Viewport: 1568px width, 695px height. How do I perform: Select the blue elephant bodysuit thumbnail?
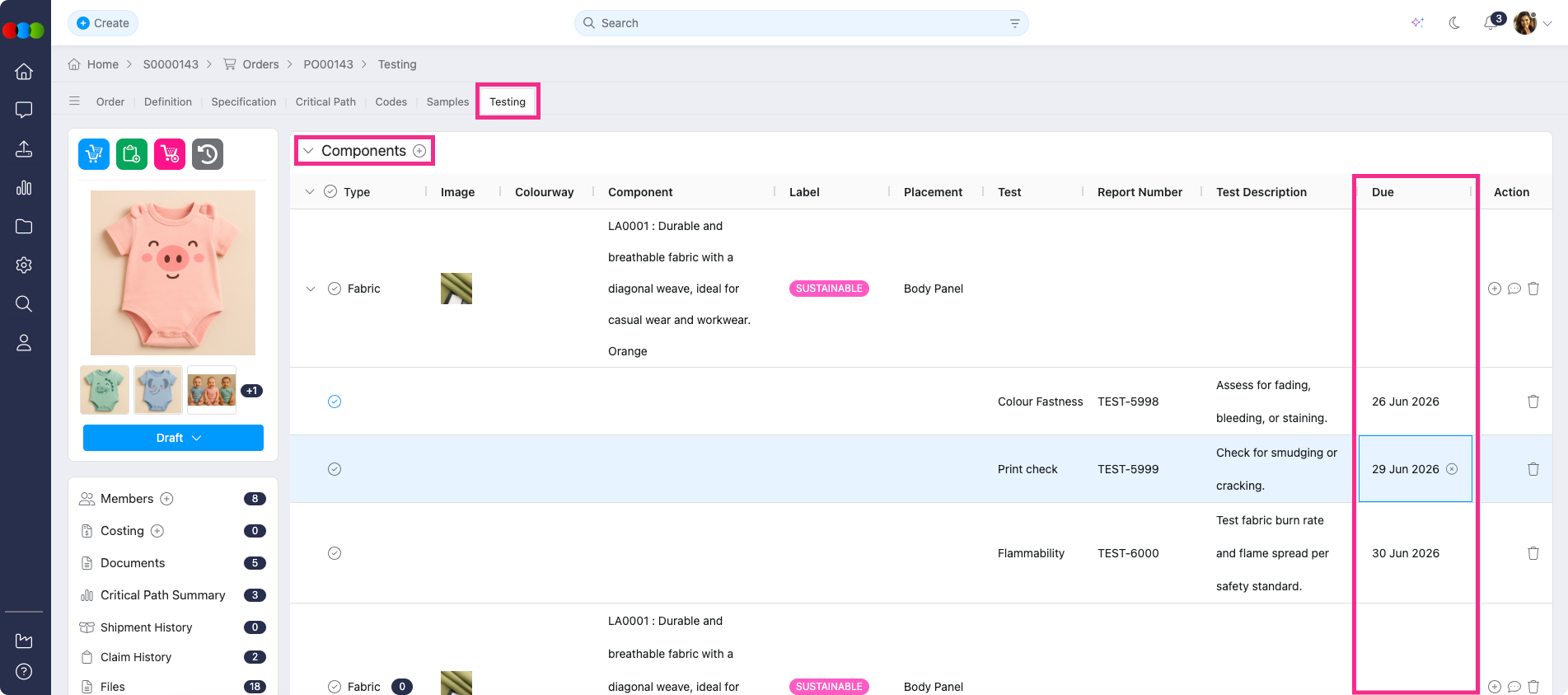[158, 390]
